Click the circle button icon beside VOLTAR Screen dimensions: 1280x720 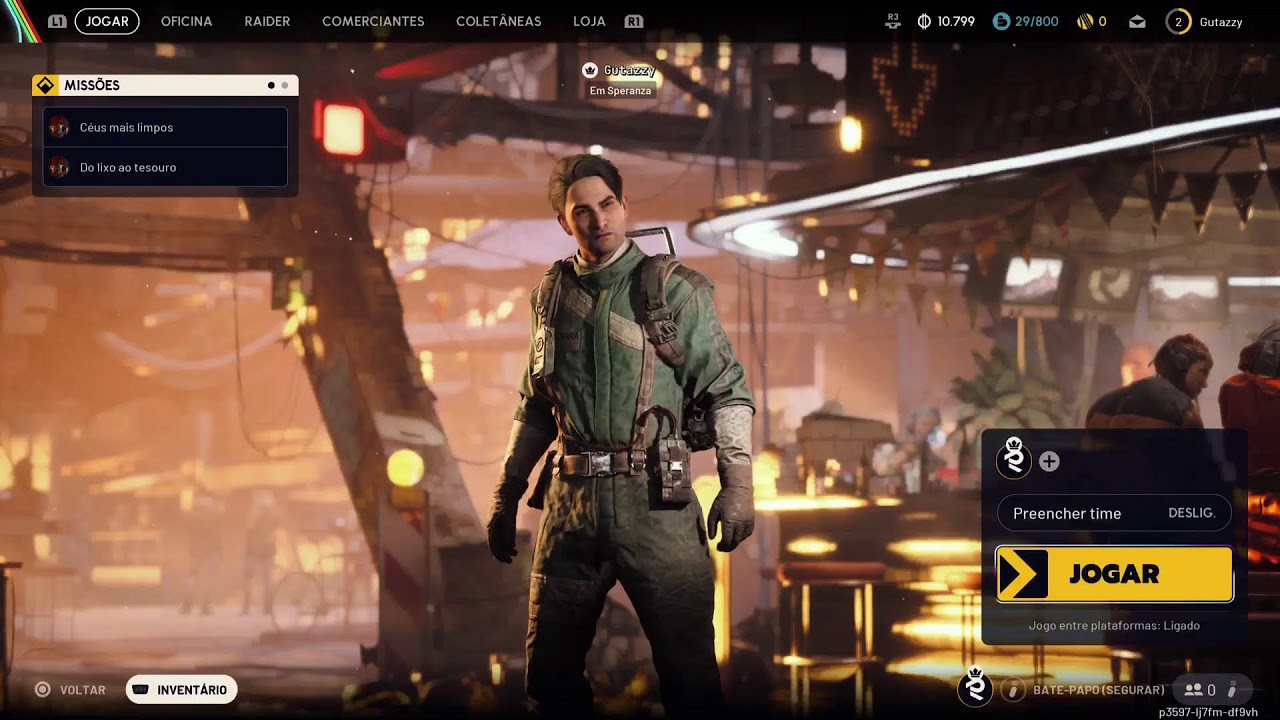coord(42,690)
